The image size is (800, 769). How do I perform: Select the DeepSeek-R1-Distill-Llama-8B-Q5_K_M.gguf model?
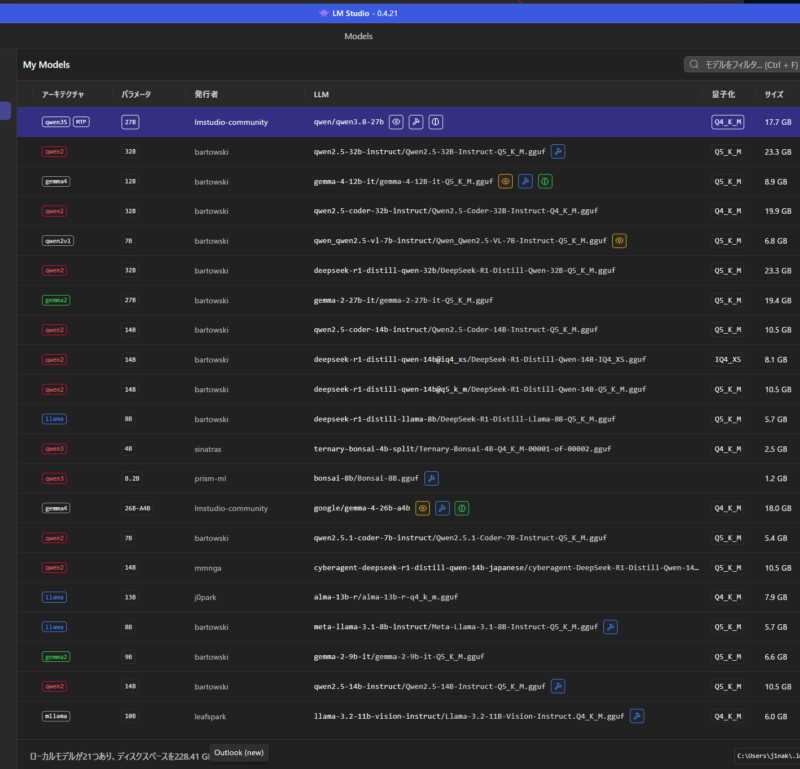tap(408, 419)
